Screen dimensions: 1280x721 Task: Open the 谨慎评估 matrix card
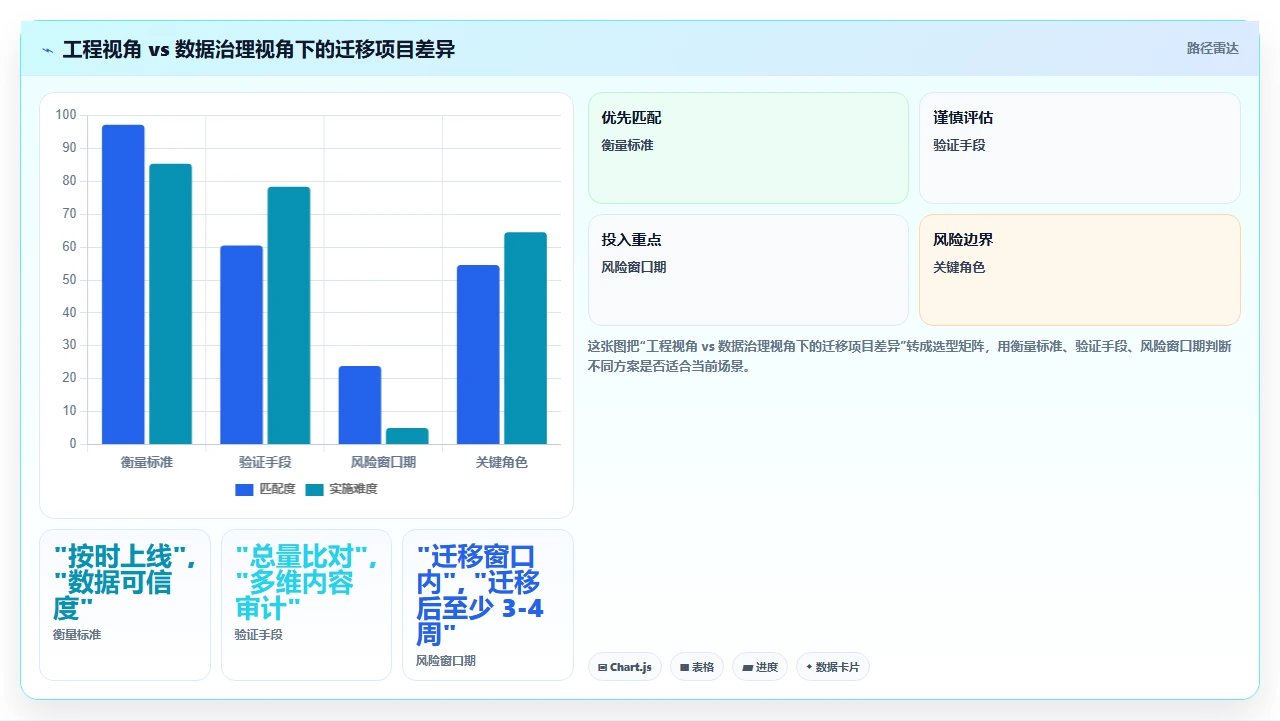click(x=1080, y=148)
